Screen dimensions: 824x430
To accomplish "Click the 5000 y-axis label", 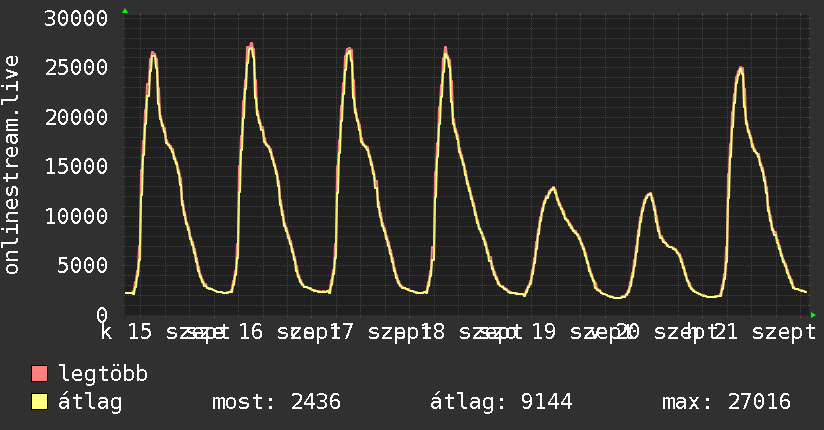I will click(x=83, y=265).
